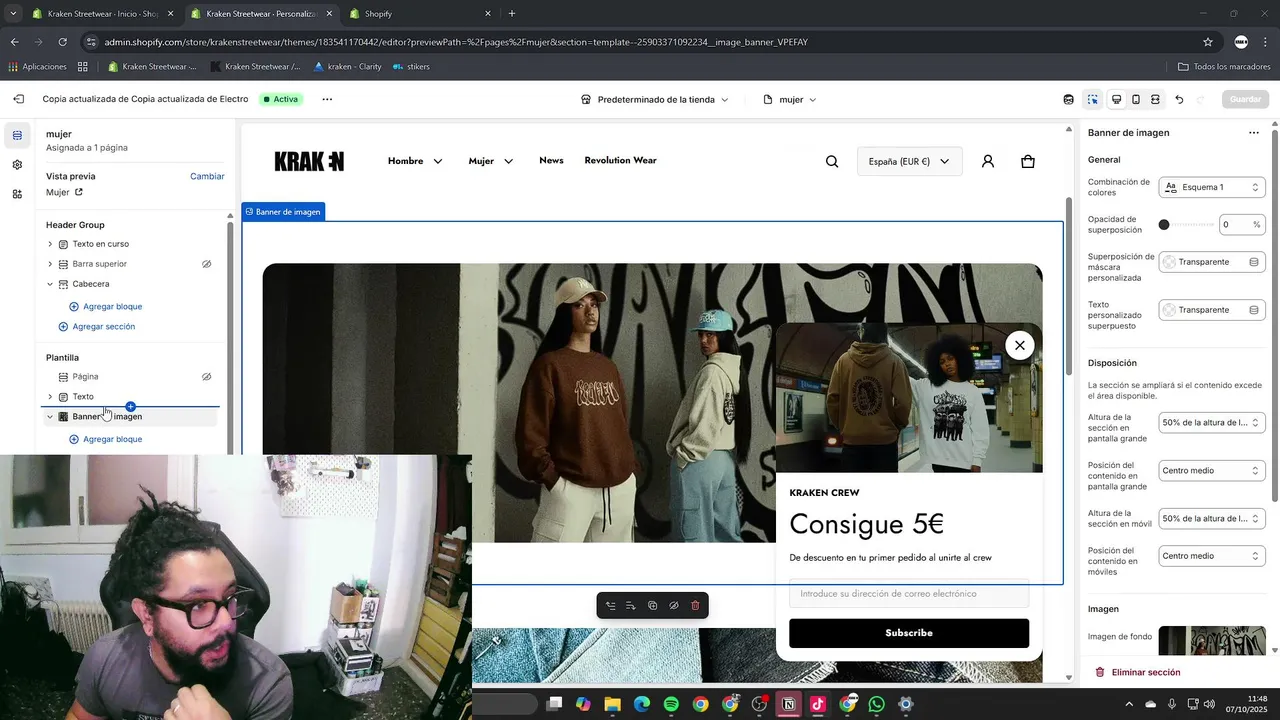
Task: Click the undo arrow
Action: (x=1179, y=99)
